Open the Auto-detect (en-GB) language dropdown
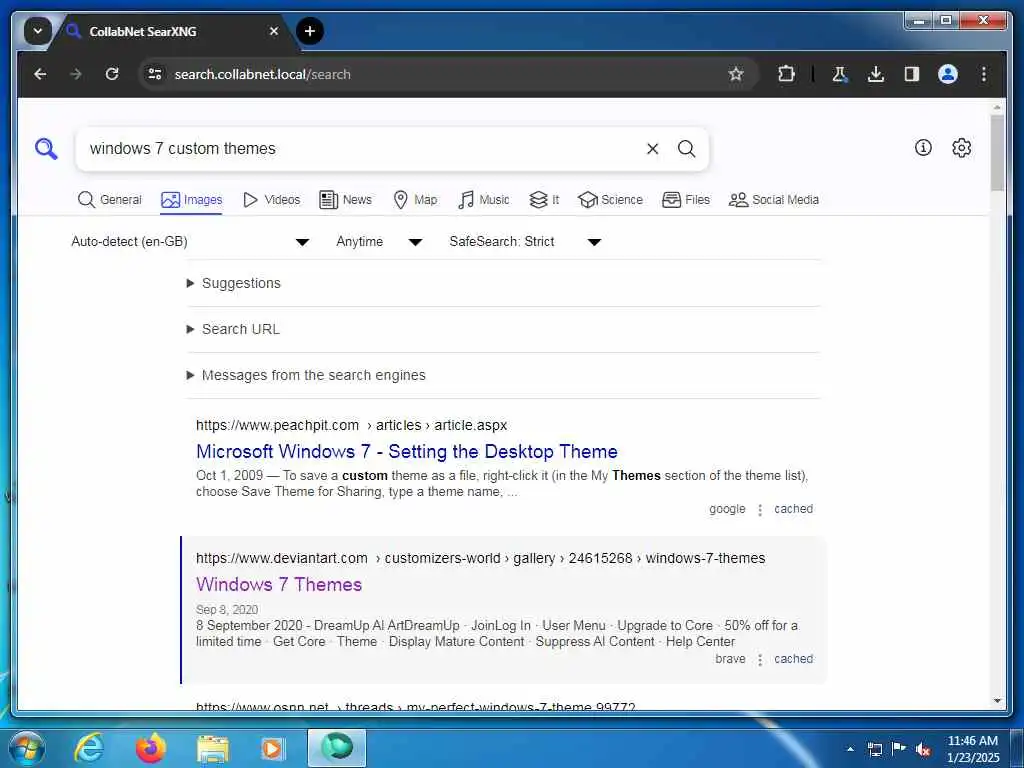 tap(189, 242)
